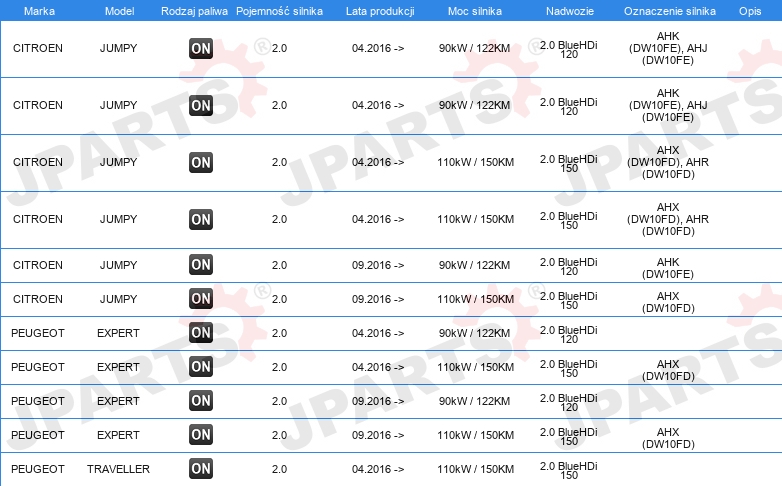
Task: Select EXPERT in the 04.2016 90kW row
Action: (x=118, y=333)
